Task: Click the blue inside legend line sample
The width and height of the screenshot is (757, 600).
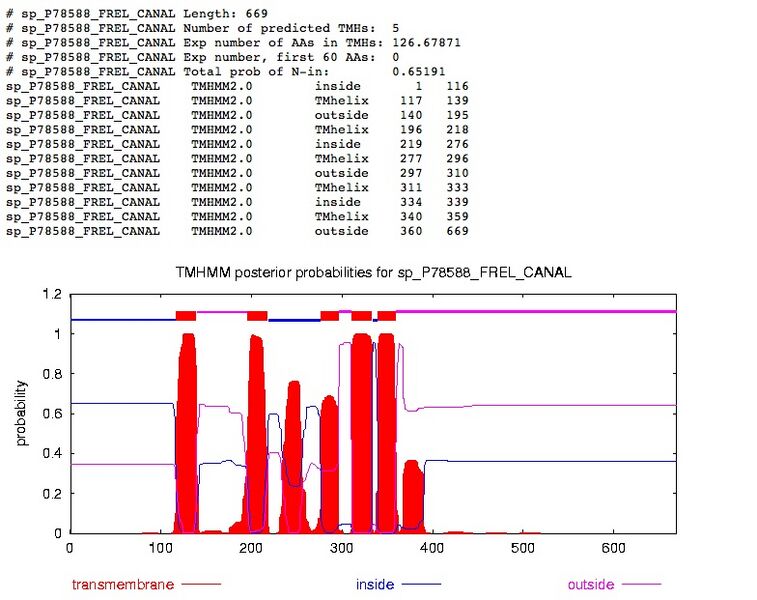Action: [422, 584]
